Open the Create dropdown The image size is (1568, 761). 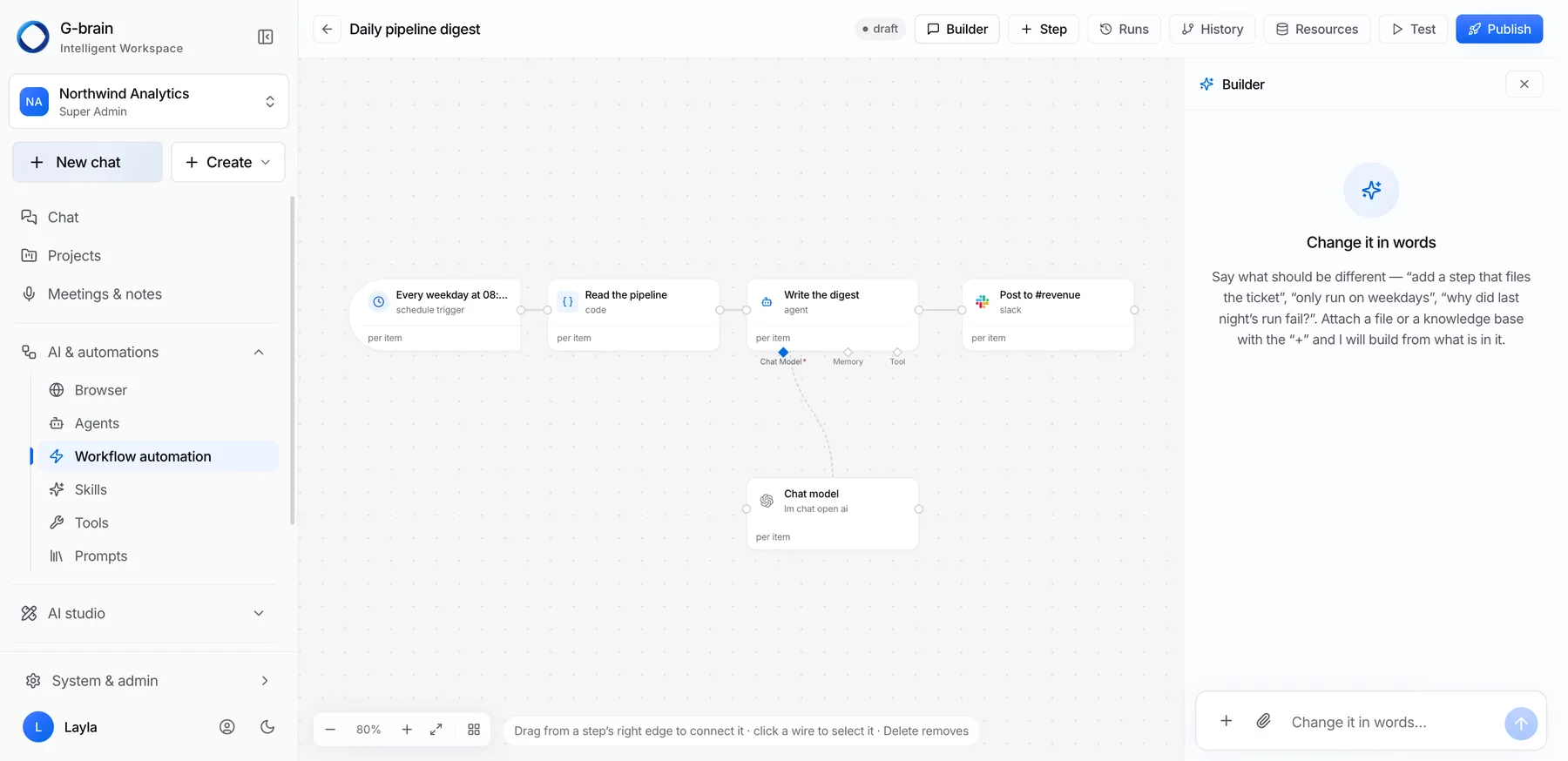228,162
